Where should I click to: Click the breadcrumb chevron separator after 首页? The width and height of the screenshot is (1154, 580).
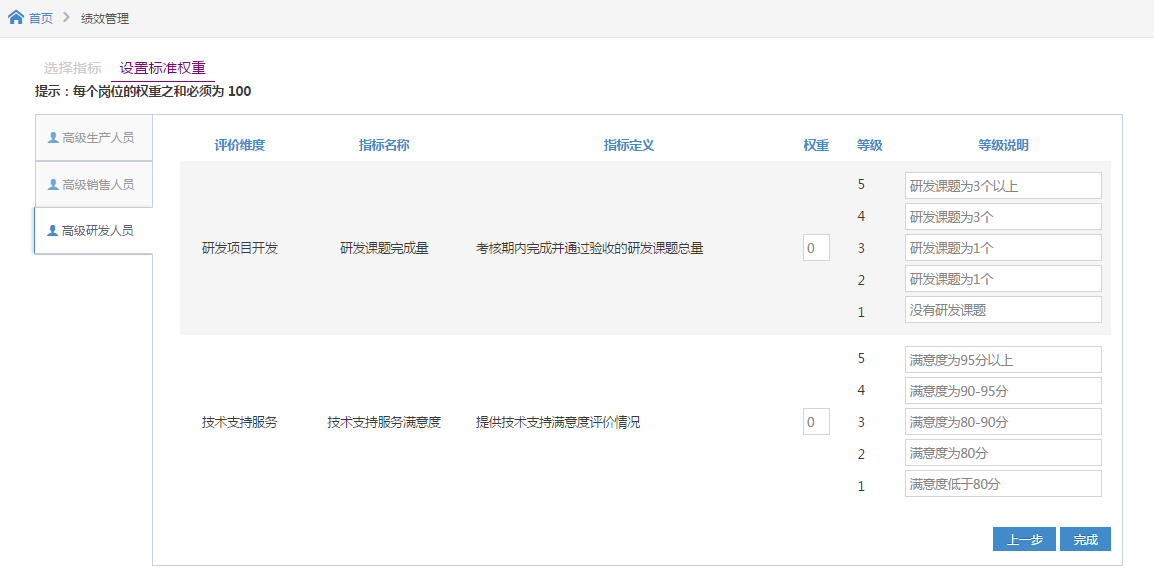coord(66,18)
